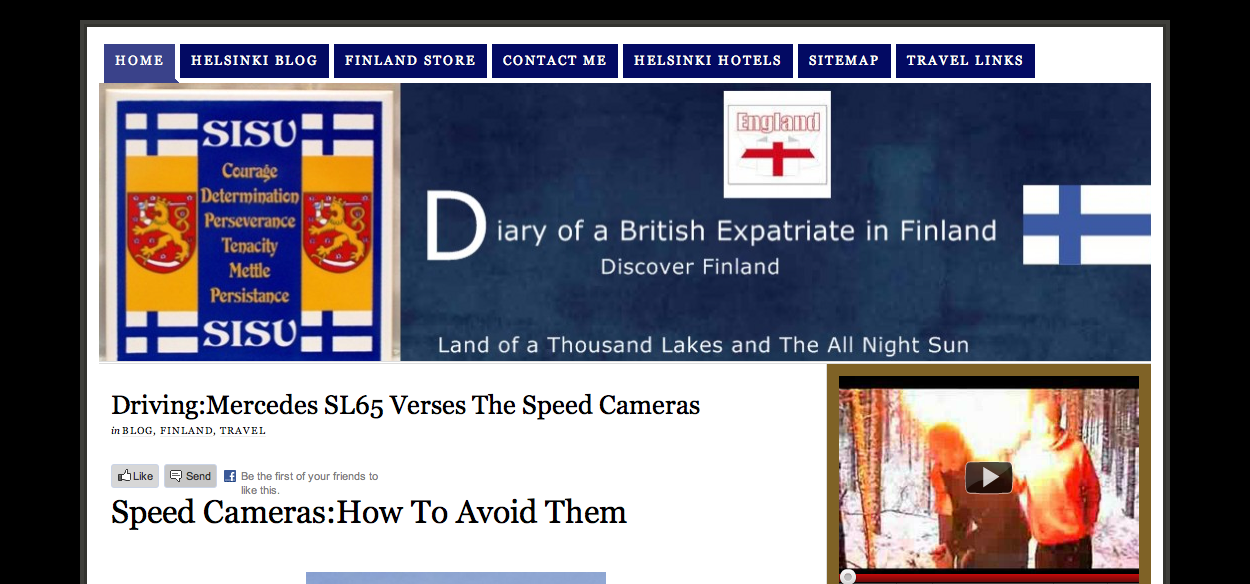
Task: Open the Travel Links menu item
Action: (x=965, y=61)
